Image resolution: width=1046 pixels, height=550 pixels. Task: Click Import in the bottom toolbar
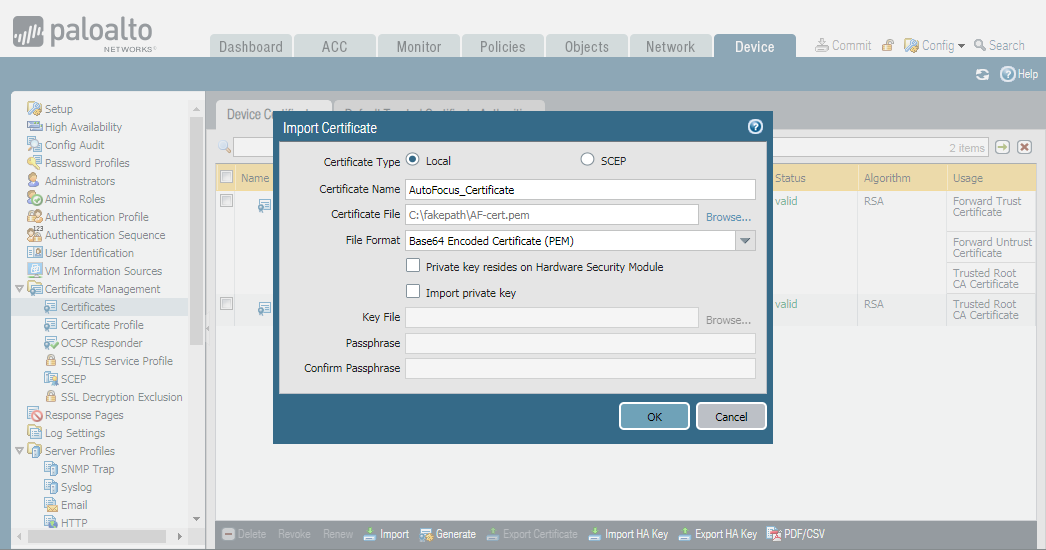(x=386, y=534)
